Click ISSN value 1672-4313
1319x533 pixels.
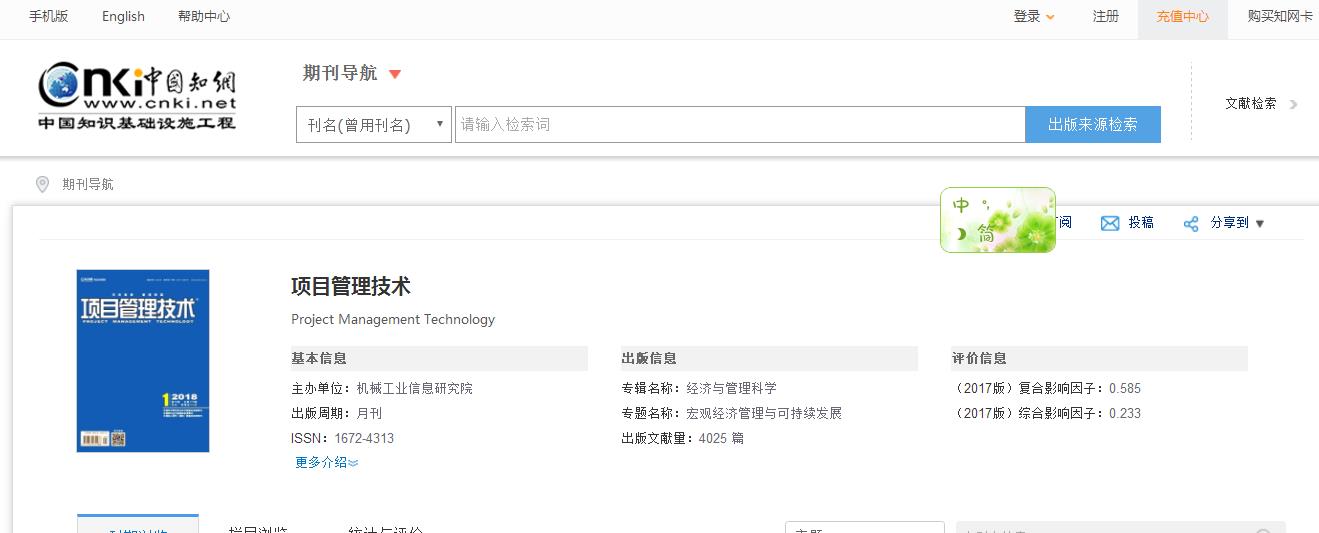pyautogui.click(x=364, y=438)
